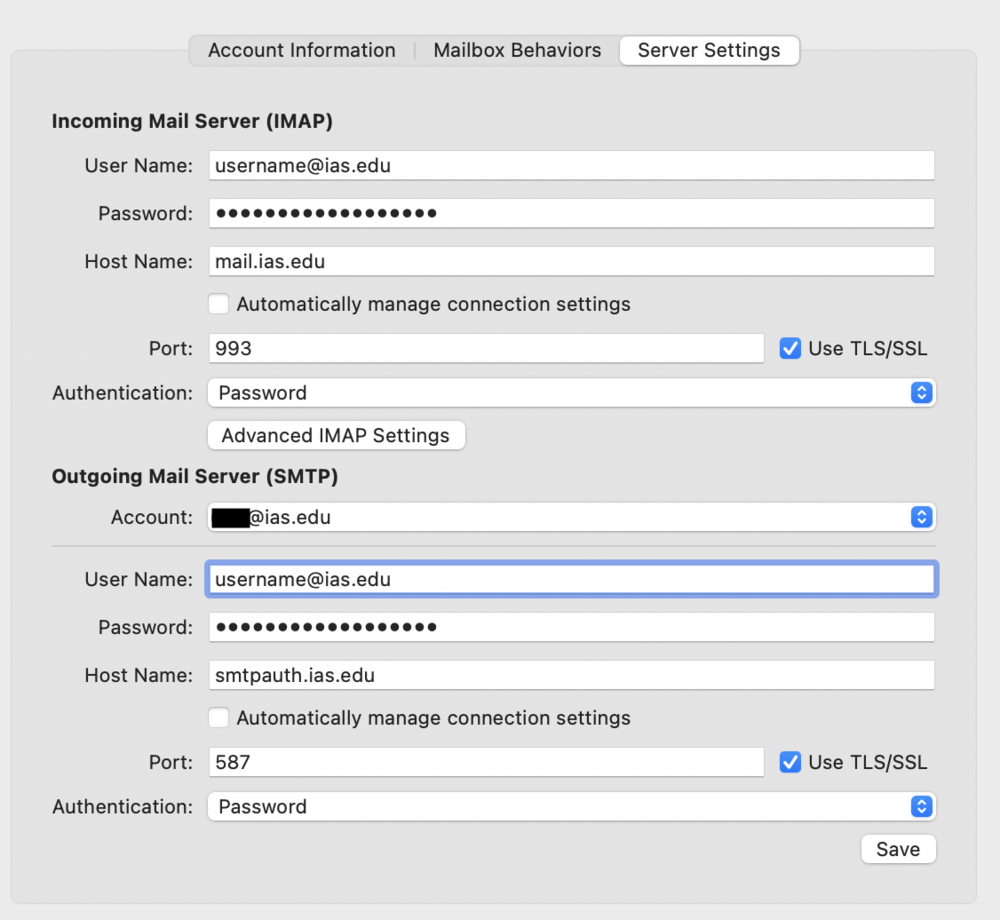Uncheck Use TLS/SSL for incoming IMAP server
Image resolution: width=1000 pixels, height=920 pixels.
click(x=791, y=348)
